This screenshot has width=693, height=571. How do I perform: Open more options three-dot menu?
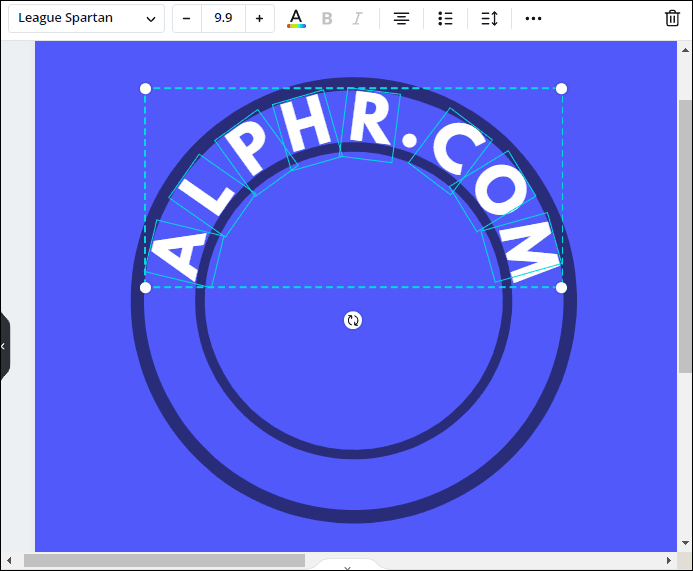click(533, 19)
